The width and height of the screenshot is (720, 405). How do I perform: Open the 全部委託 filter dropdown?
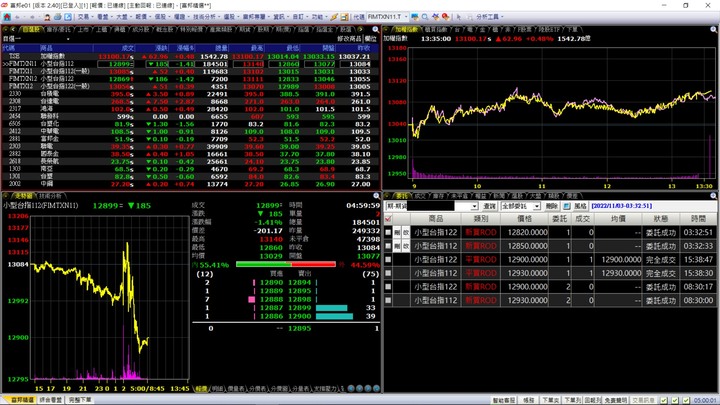(536, 206)
